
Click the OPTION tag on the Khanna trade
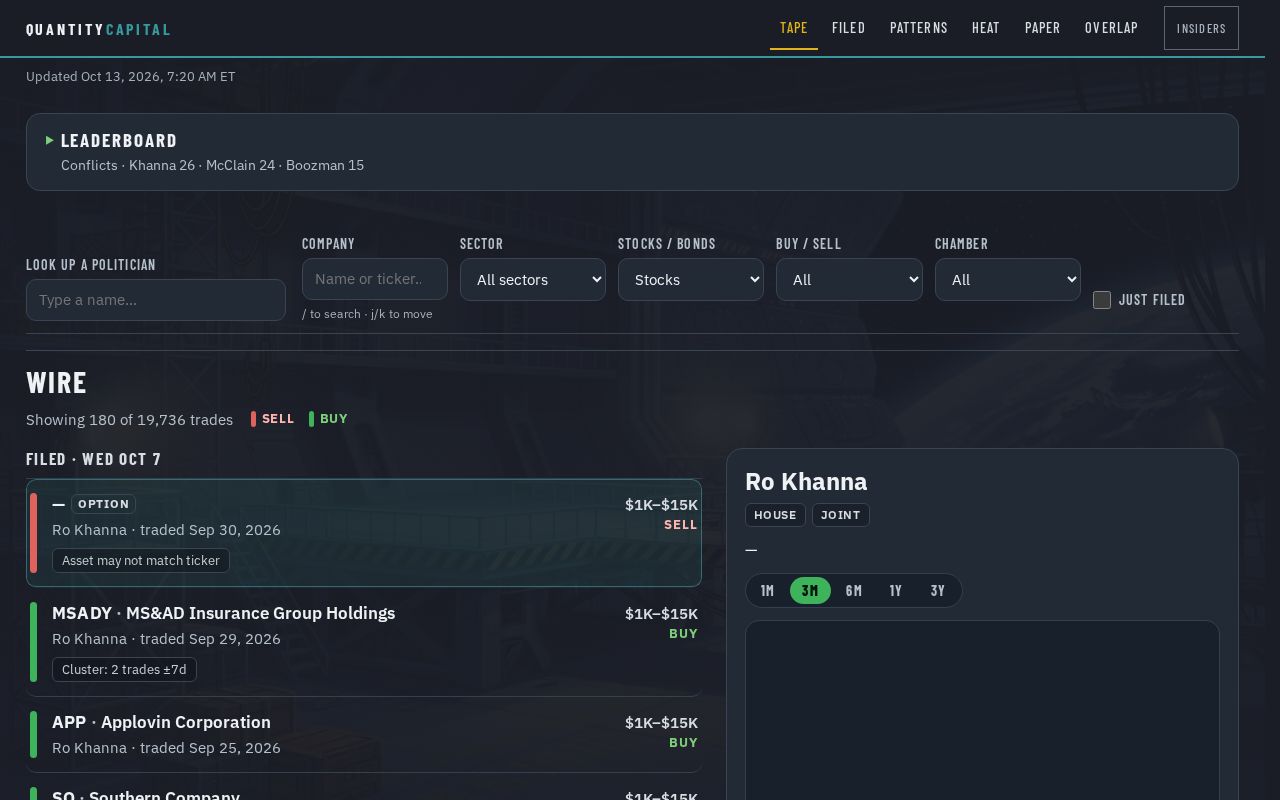(103, 504)
